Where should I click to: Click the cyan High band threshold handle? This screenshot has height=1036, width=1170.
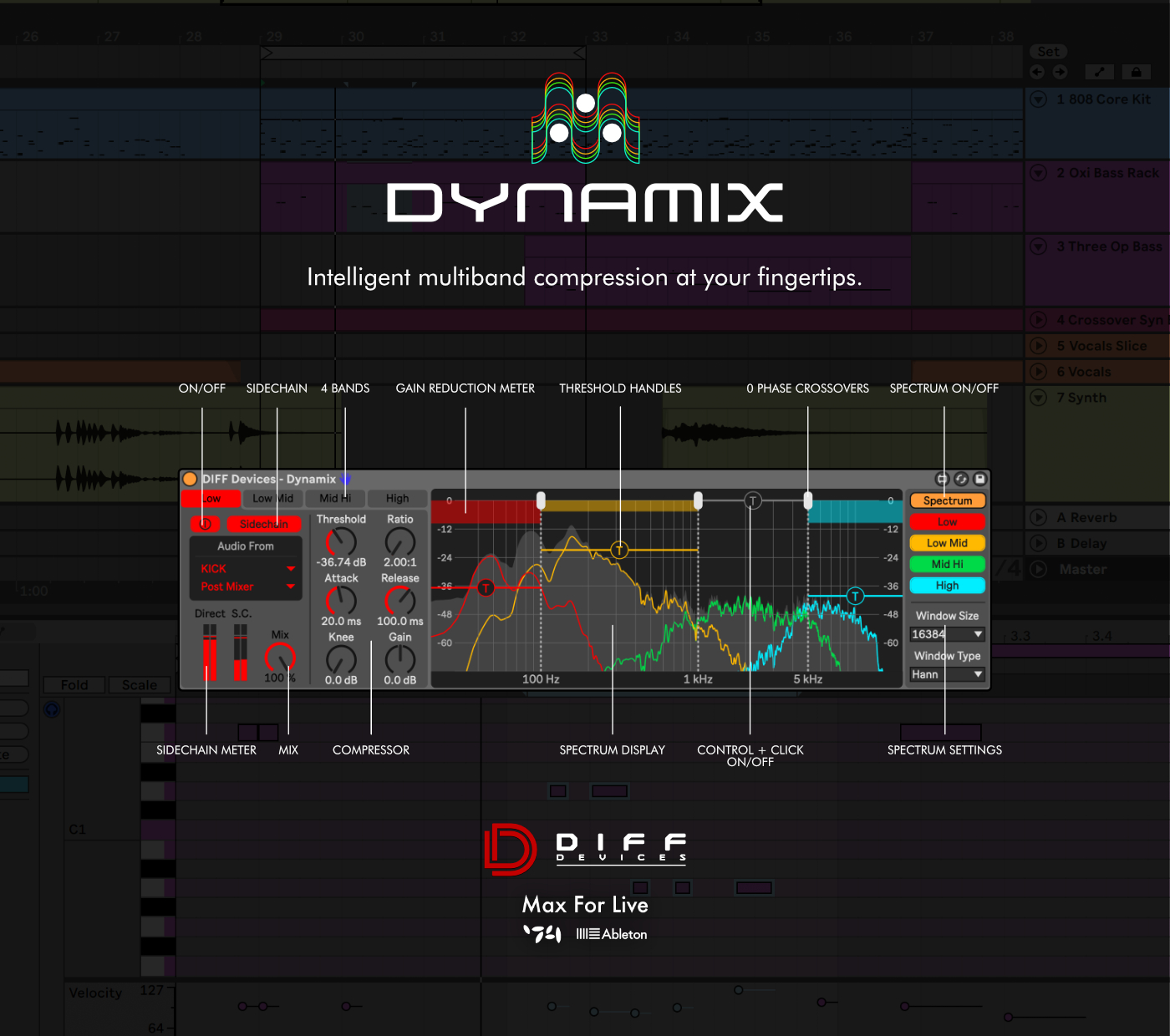point(855,596)
